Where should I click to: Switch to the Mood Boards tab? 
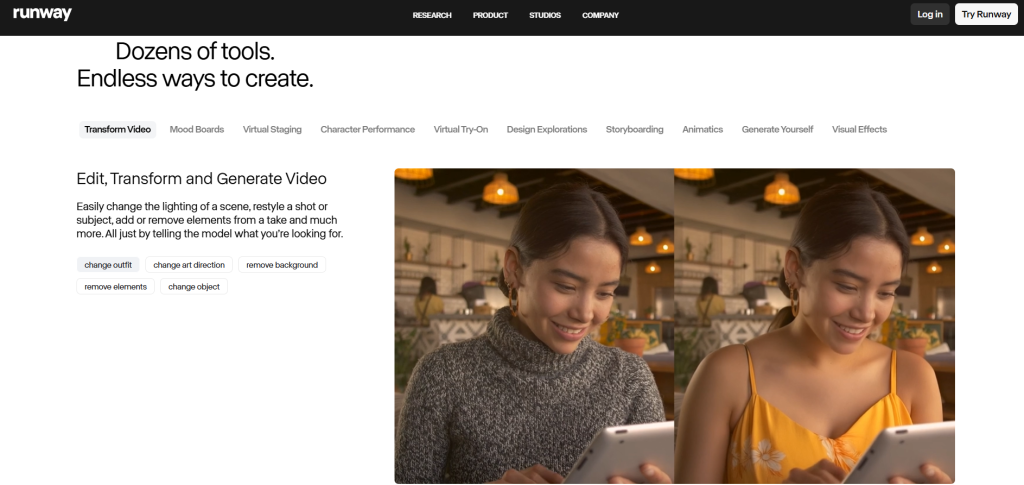[197, 129]
